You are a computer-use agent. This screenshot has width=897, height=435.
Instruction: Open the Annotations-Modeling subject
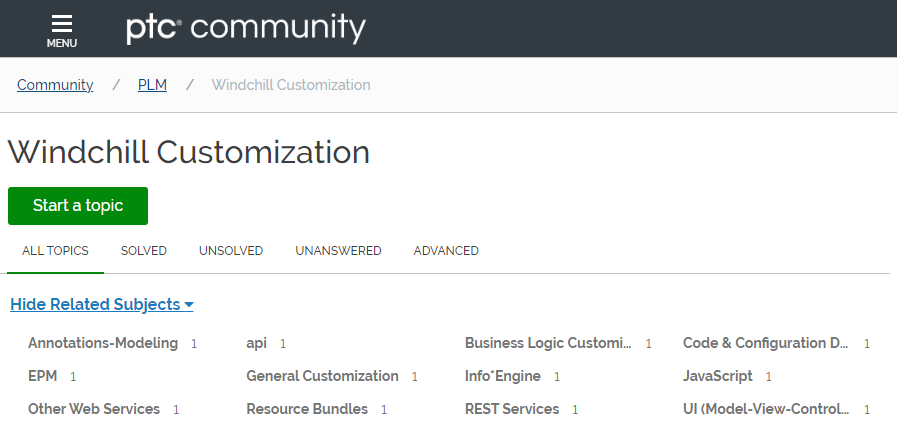coord(103,343)
